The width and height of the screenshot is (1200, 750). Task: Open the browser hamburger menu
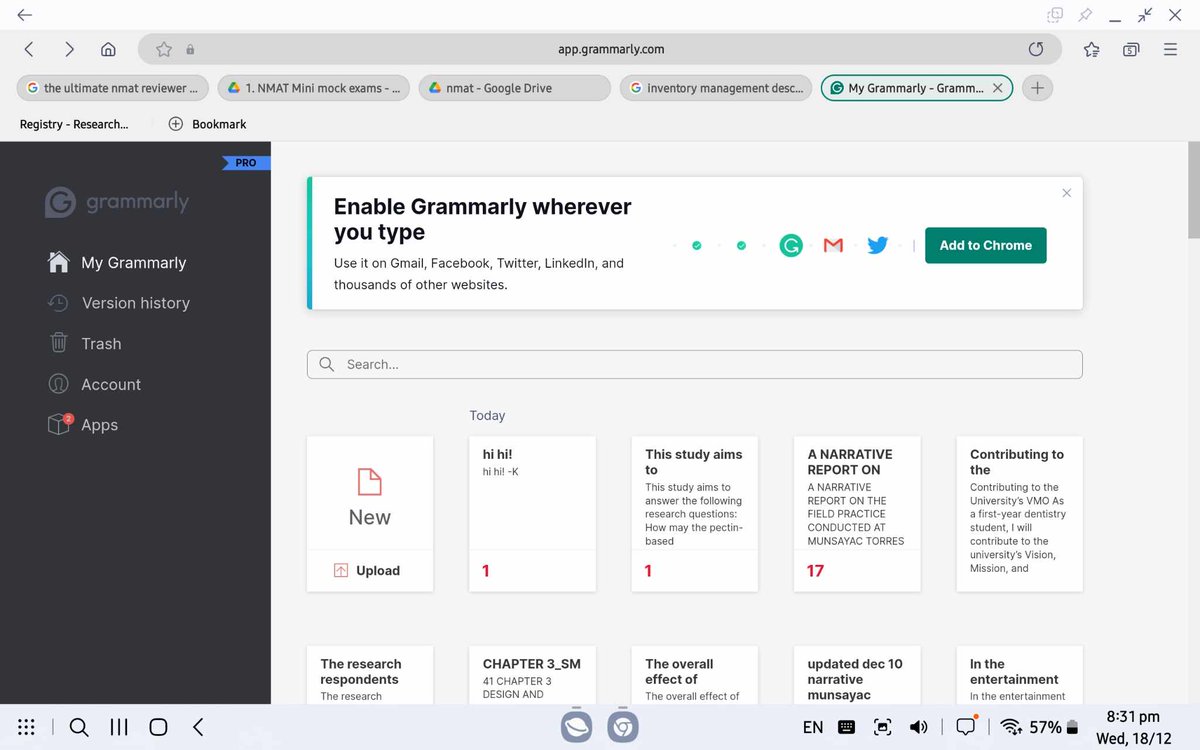tap(1170, 49)
